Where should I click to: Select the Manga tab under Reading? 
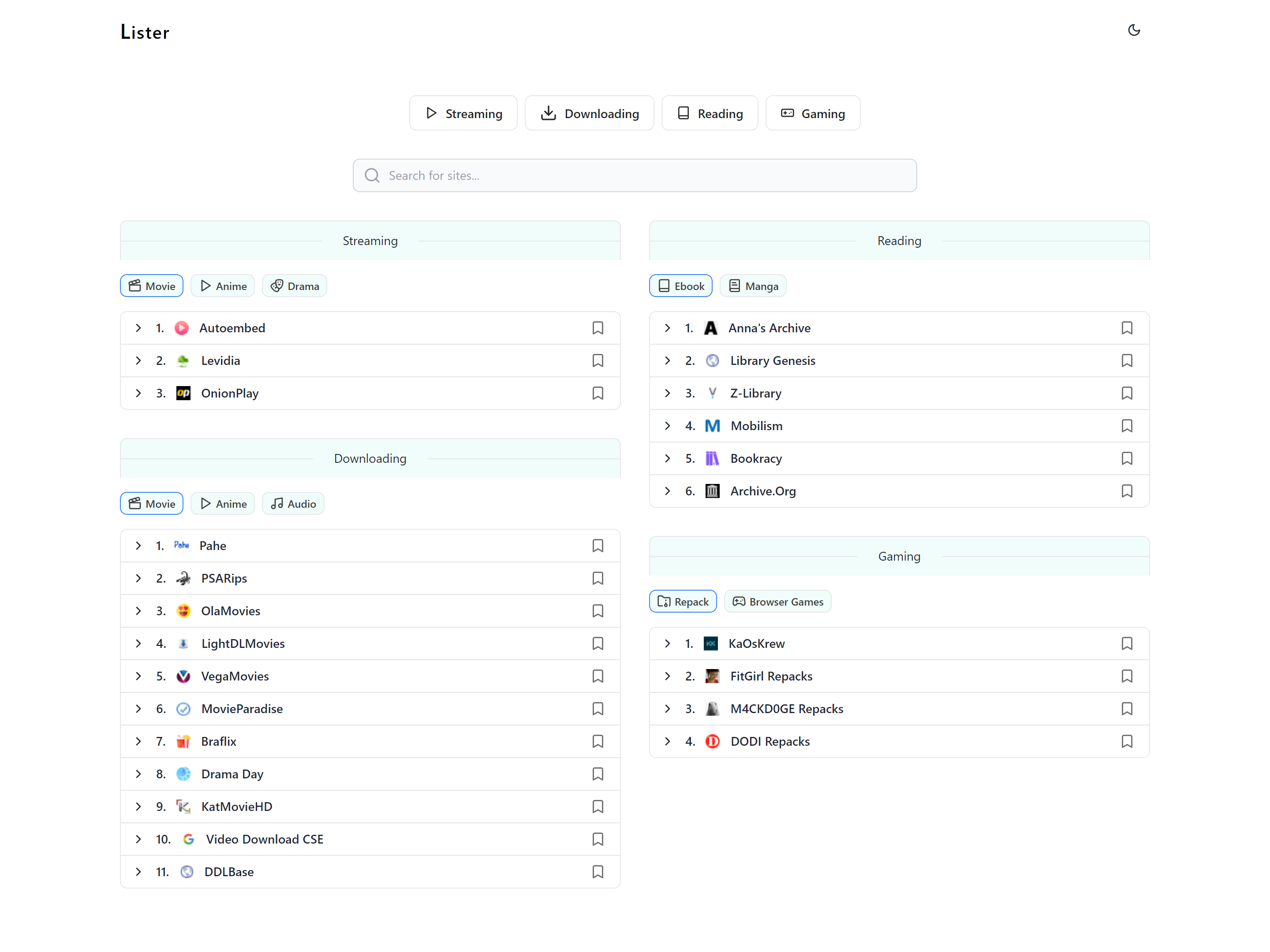(753, 286)
